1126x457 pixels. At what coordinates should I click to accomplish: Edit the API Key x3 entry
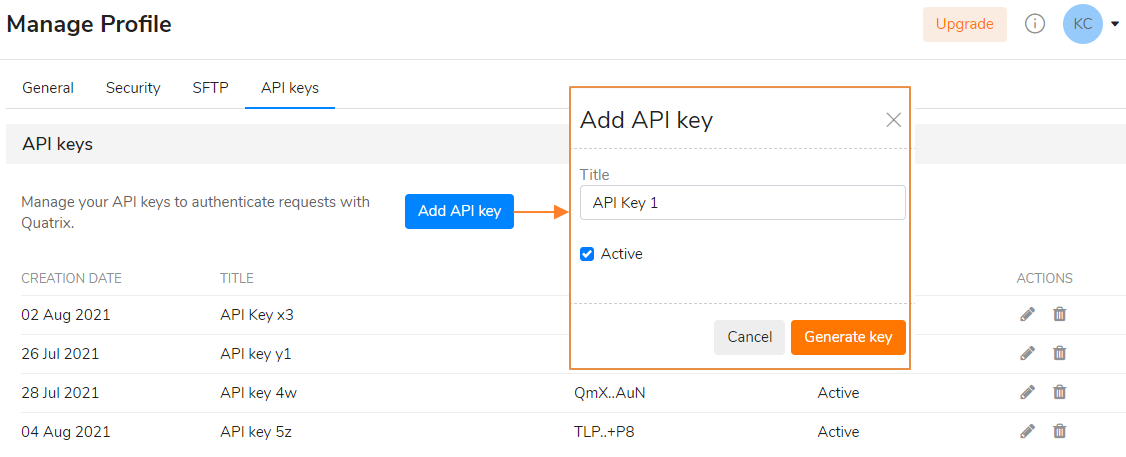1028,314
